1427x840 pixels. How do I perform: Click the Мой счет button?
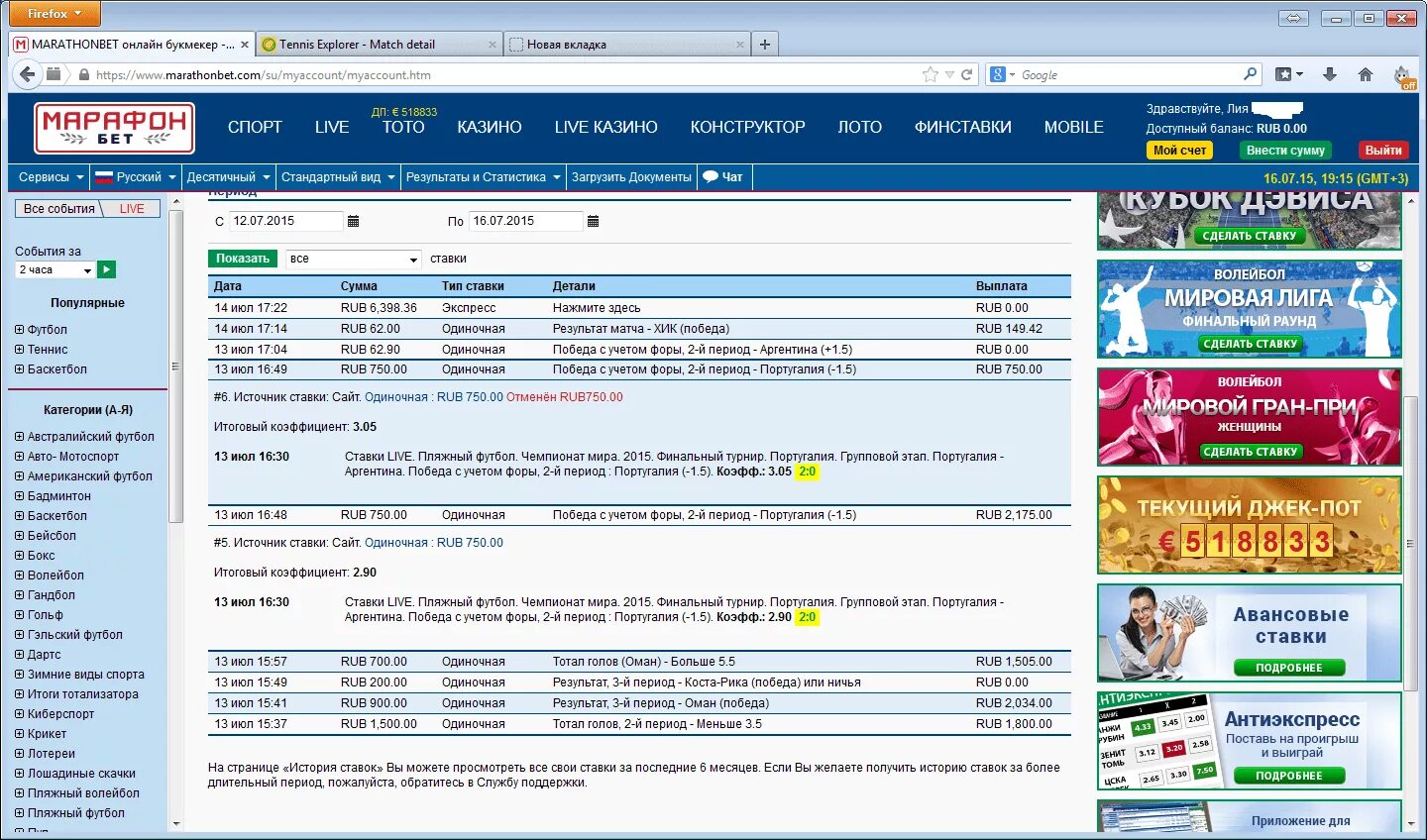pos(1179,151)
